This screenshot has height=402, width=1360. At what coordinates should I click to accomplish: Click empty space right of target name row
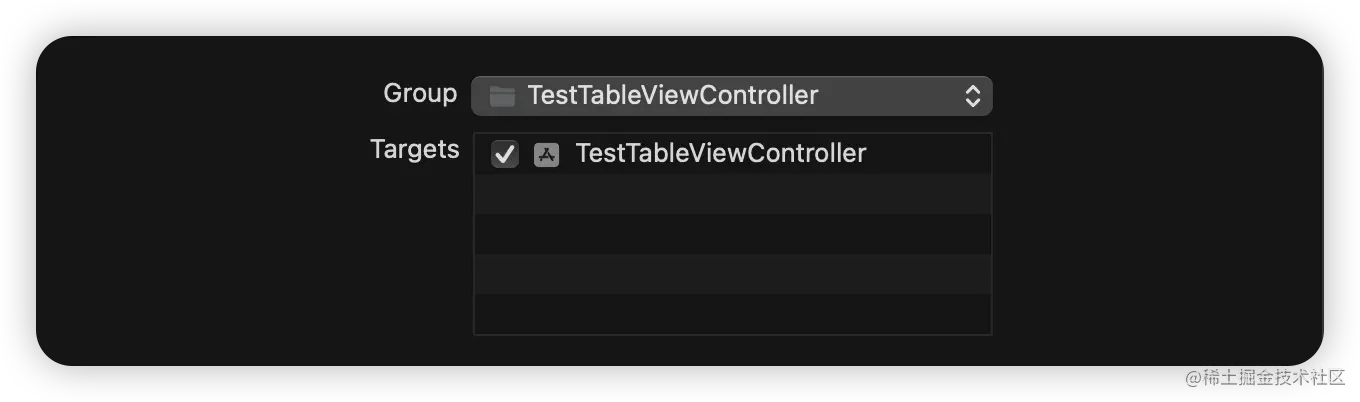coord(930,154)
